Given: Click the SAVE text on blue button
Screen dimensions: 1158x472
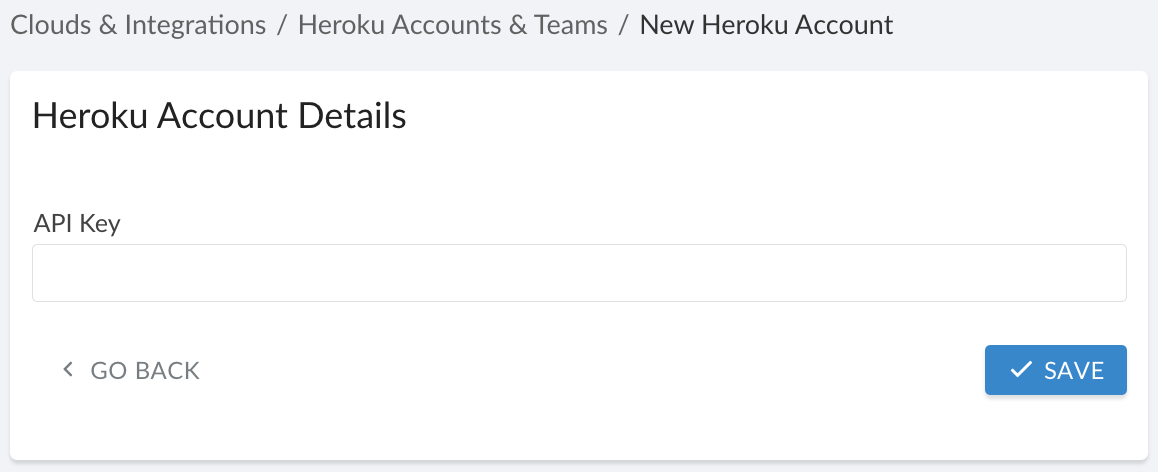Looking at the screenshot, I should [x=1074, y=371].
